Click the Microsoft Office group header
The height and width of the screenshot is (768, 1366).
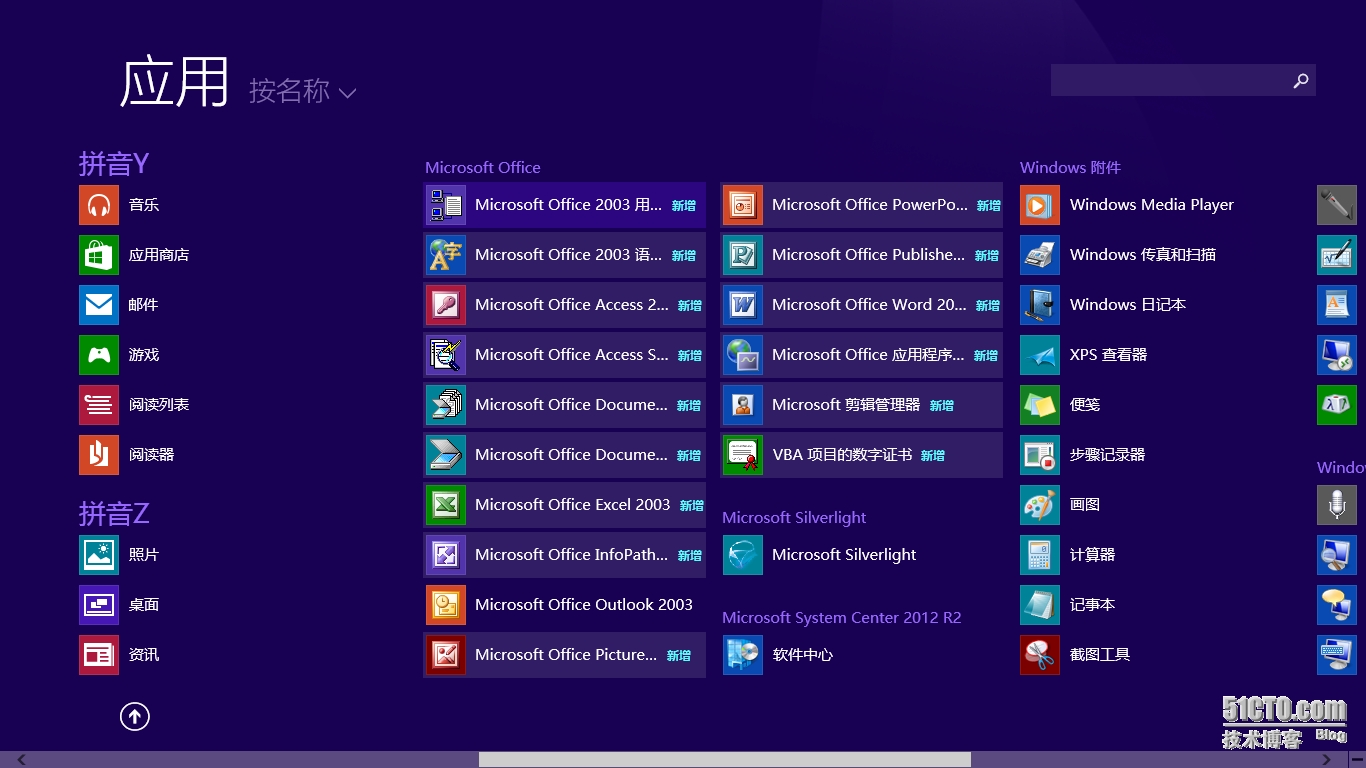[x=483, y=167]
